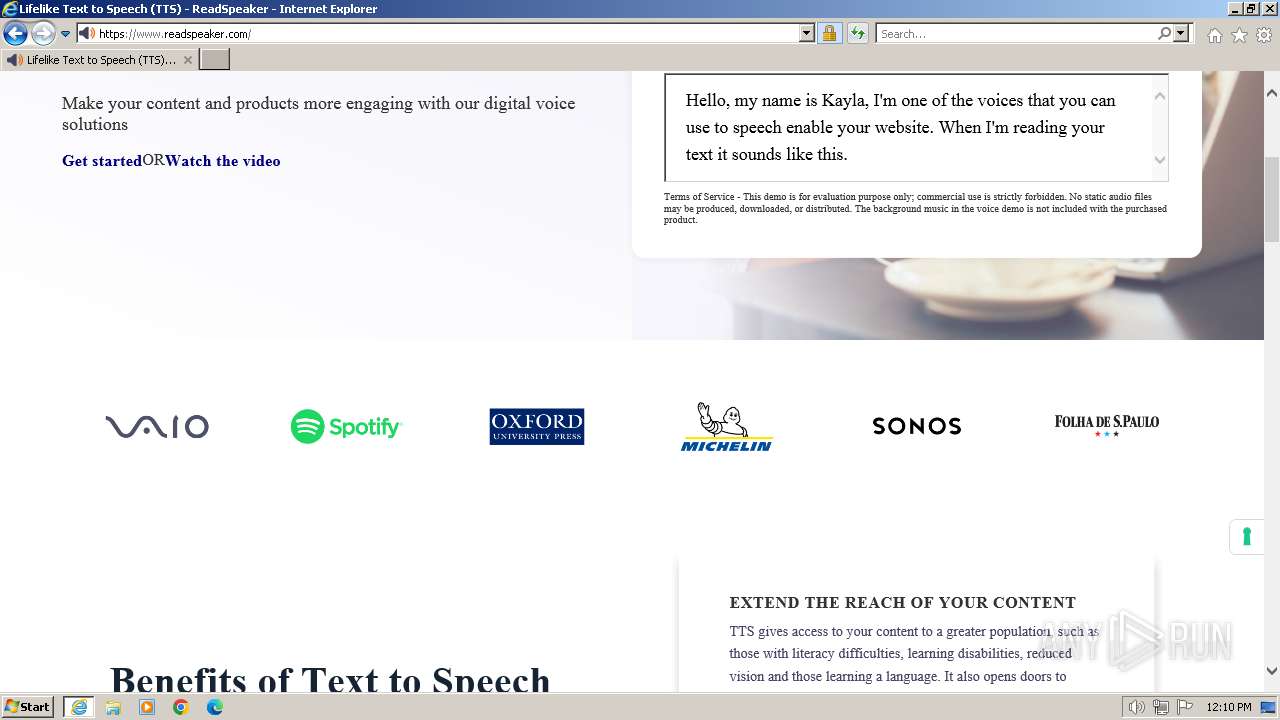Go forward with the browser Forward arrow

[x=43, y=34]
